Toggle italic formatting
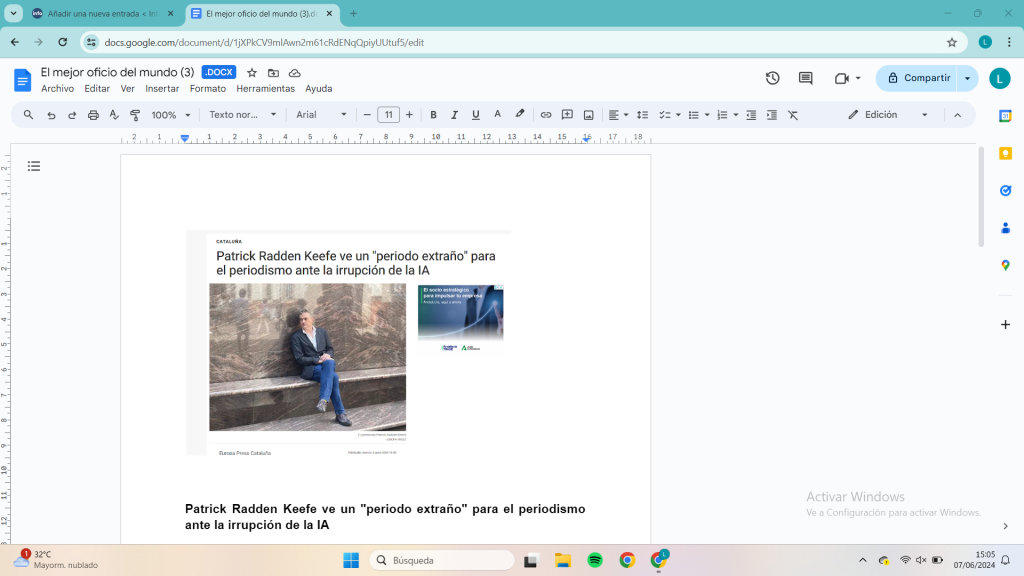The width and height of the screenshot is (1024, 576). 454,115
